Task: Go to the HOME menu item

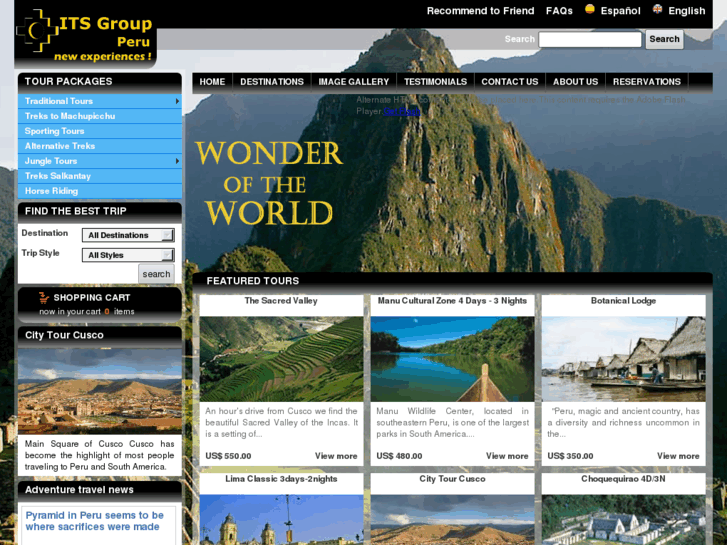Action: tap(212, 82)
